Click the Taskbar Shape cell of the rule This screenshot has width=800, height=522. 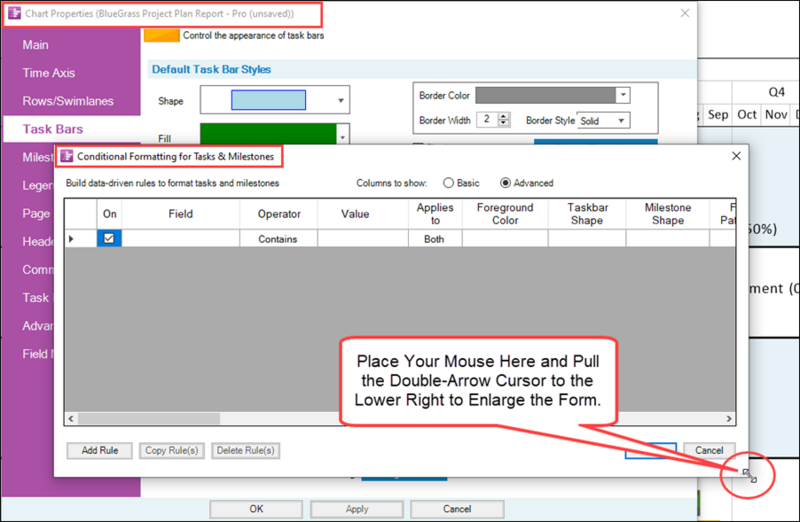(587, 239)
